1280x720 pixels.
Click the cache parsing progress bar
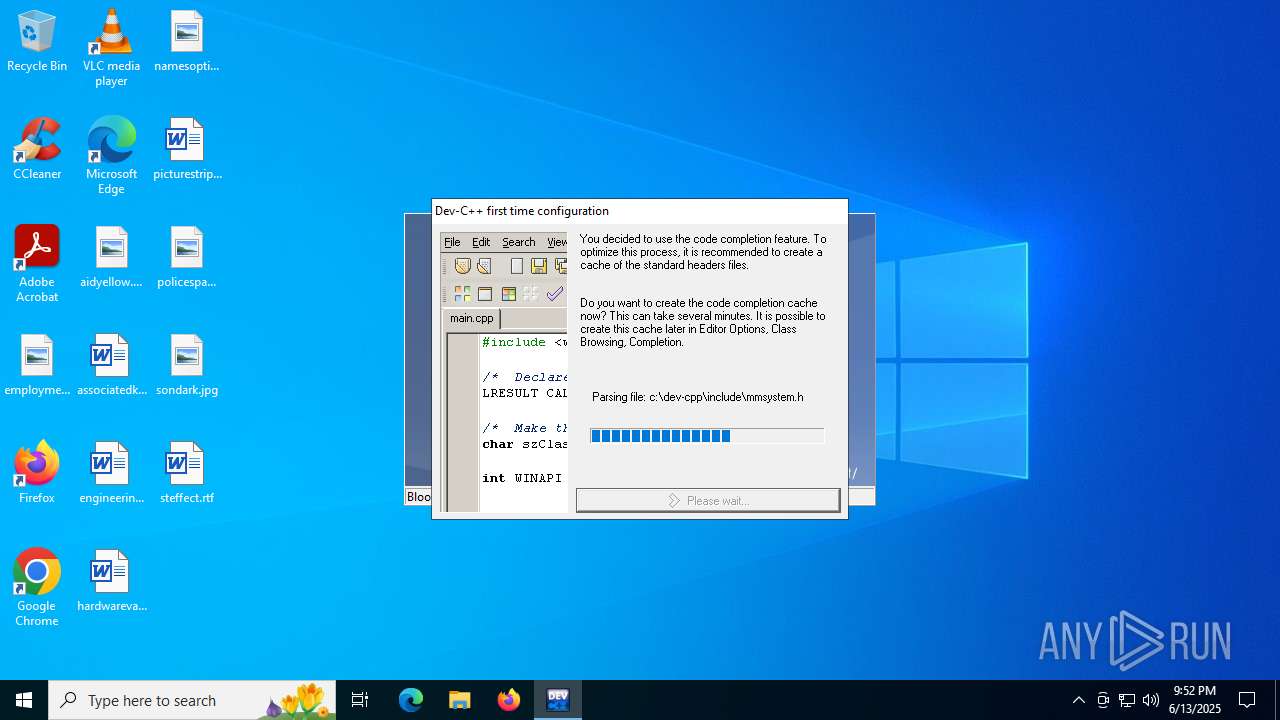pos(707,436)
